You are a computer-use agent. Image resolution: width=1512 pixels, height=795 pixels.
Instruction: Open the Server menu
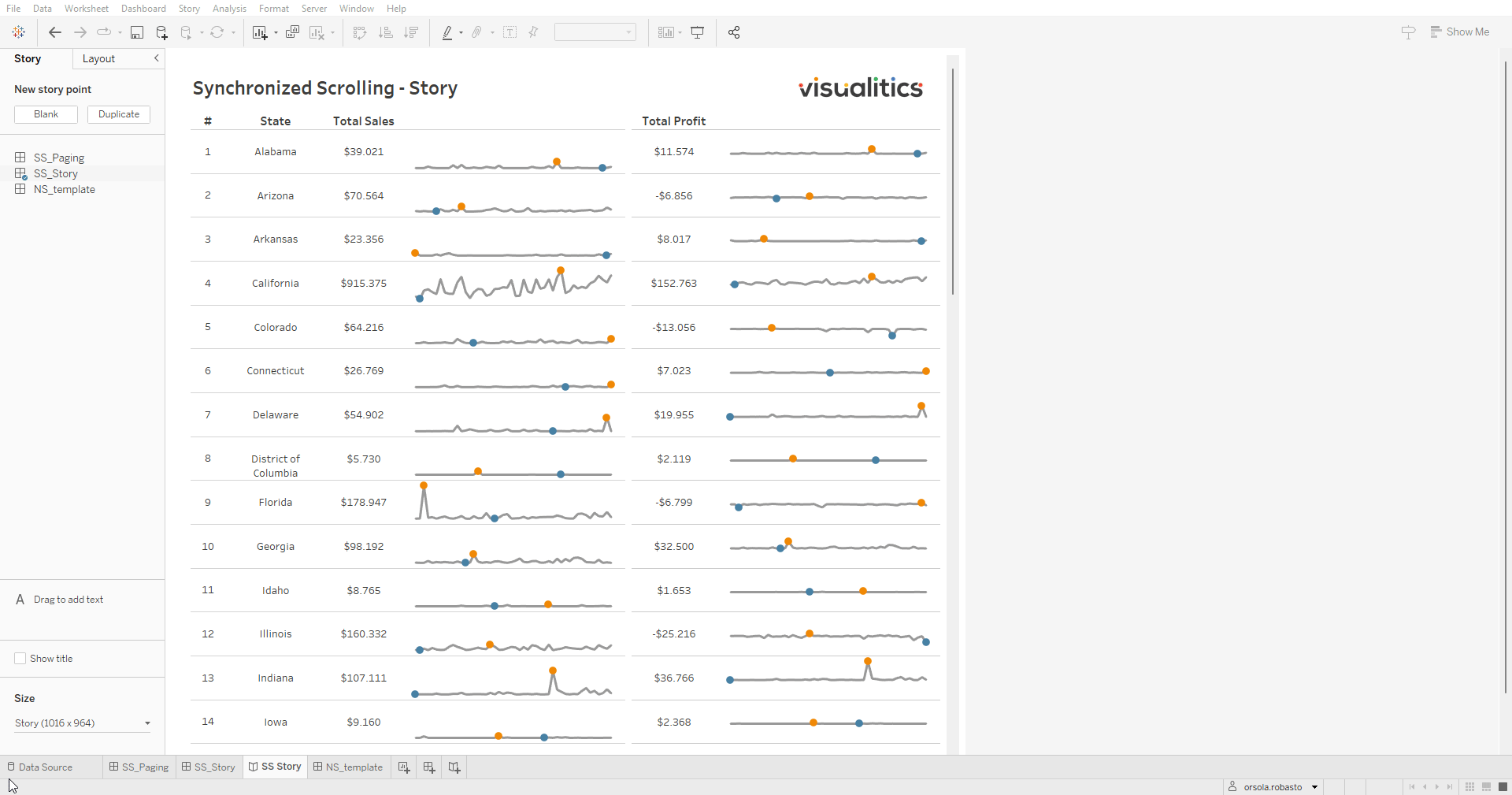pos(314,9)
